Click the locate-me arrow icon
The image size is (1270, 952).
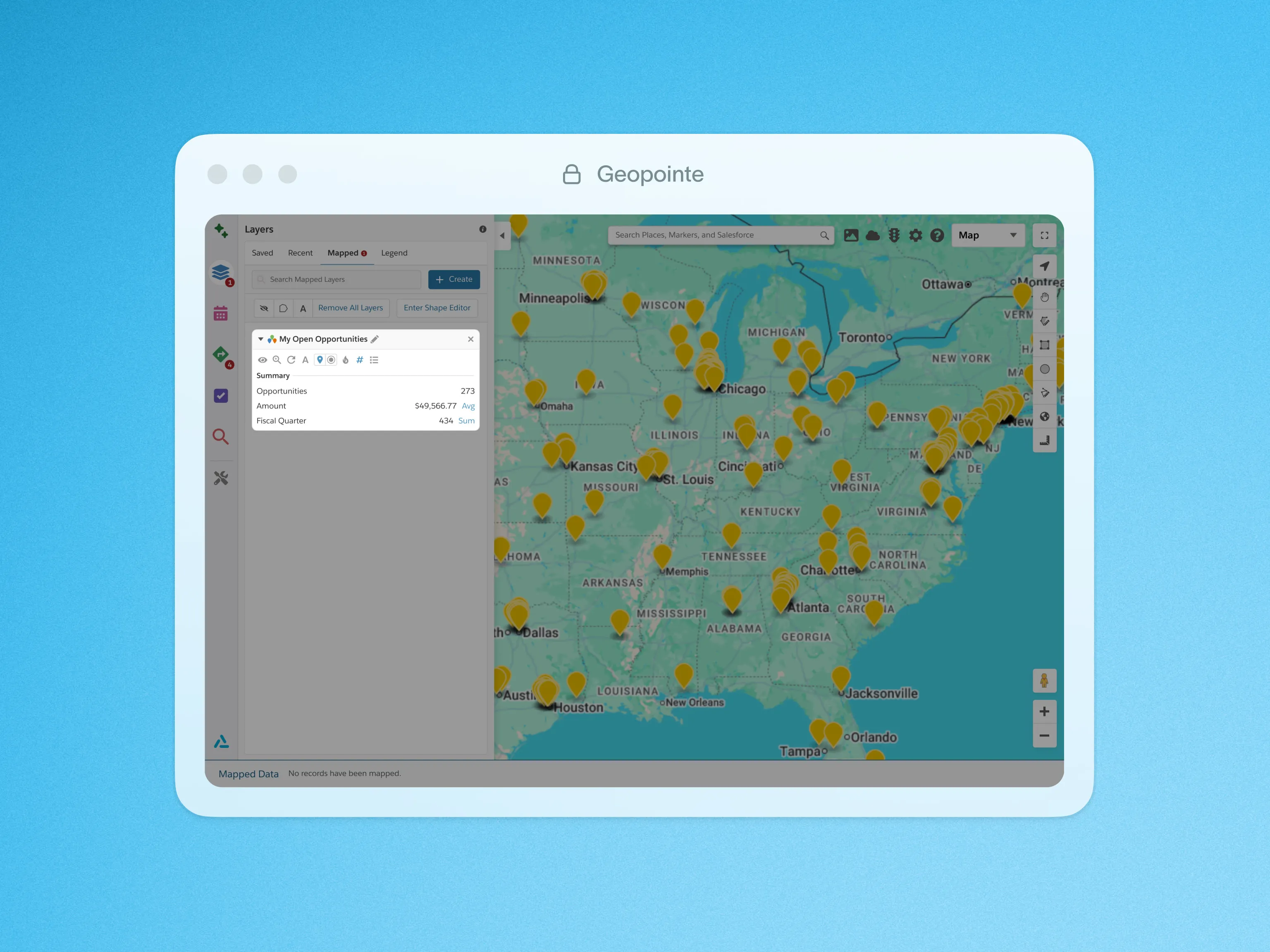point(1044,266)
